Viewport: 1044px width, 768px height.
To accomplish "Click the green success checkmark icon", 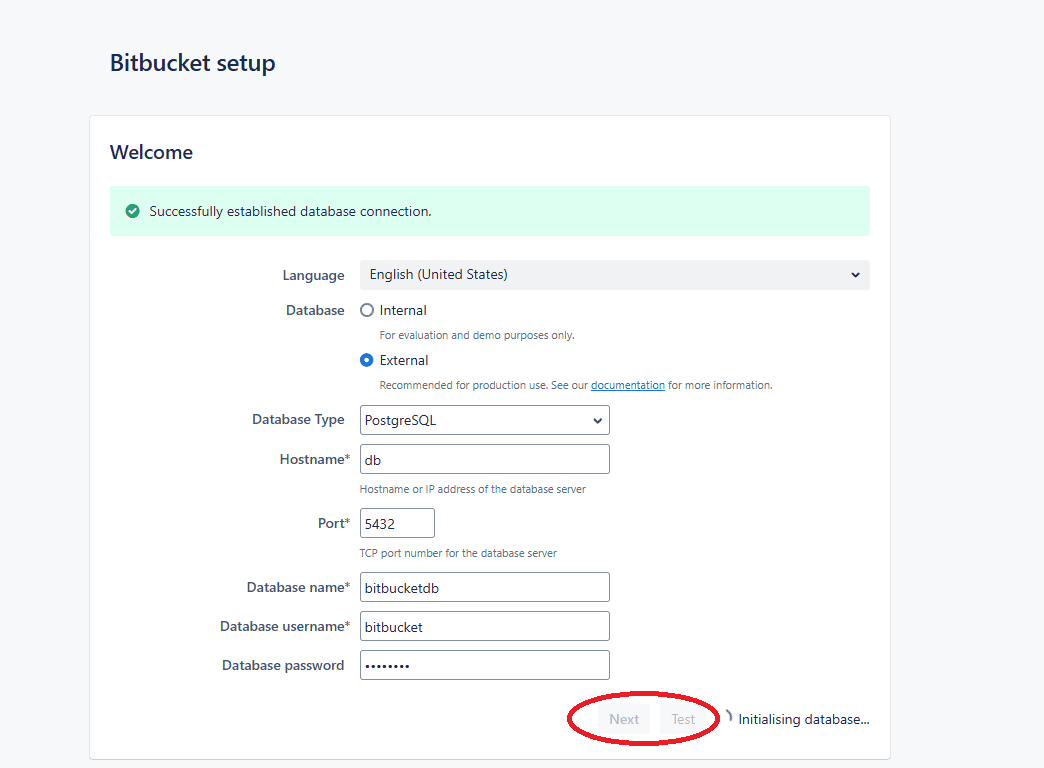I will coord(132,211).
